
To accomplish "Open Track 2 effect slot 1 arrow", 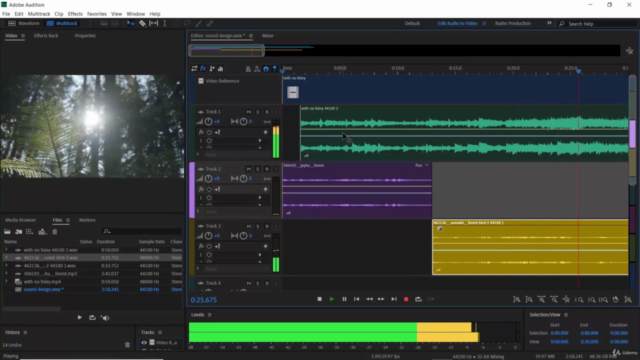I will click(260, 198).
